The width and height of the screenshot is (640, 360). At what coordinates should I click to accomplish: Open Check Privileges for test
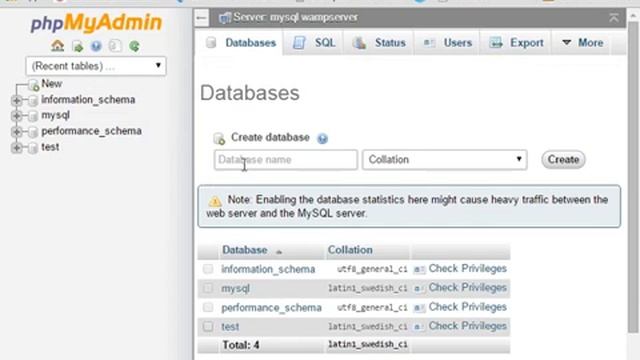pos(467,326)
